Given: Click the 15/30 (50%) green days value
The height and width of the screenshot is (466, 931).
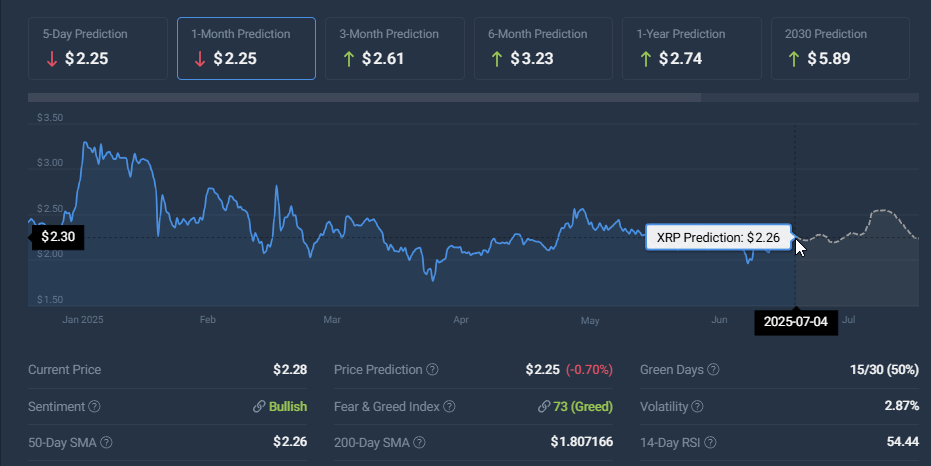Looking at the screenshot, I should [x=884, y=369].
